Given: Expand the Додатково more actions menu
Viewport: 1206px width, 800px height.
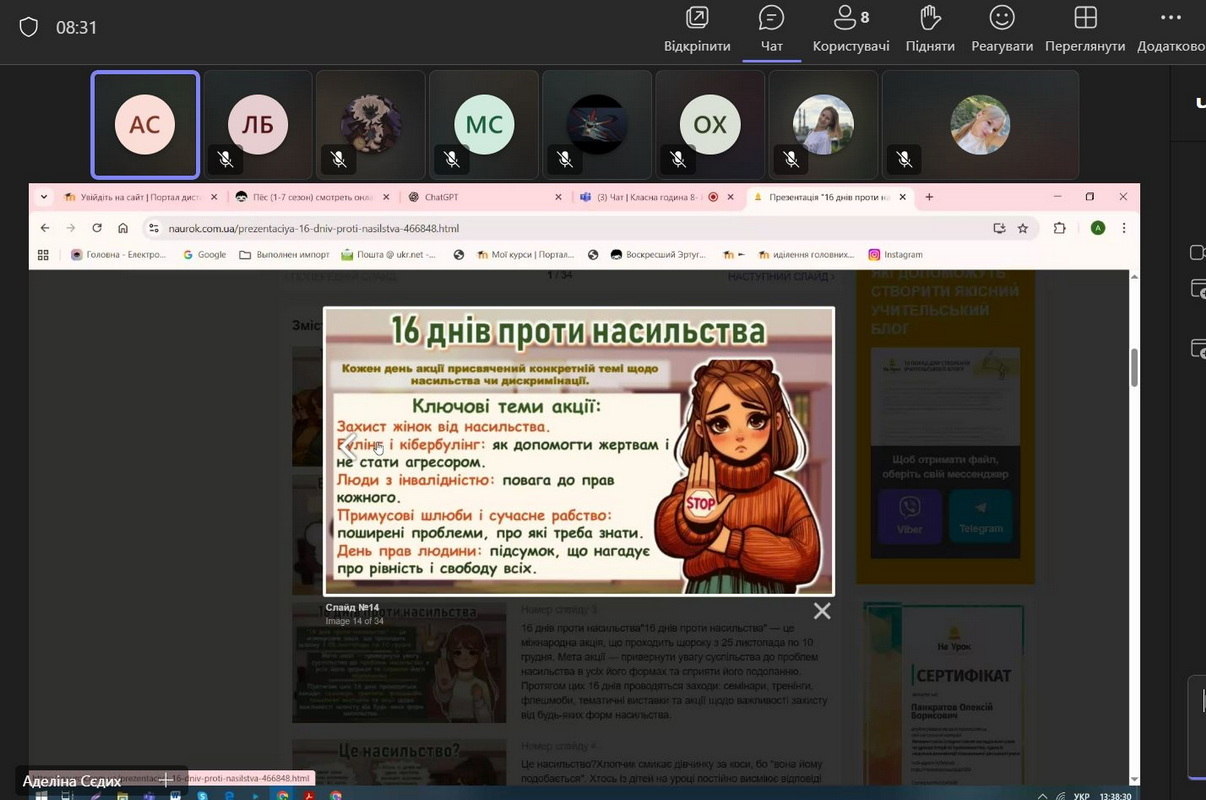Looking at the screenshot, I should (x=1171, y=29).
